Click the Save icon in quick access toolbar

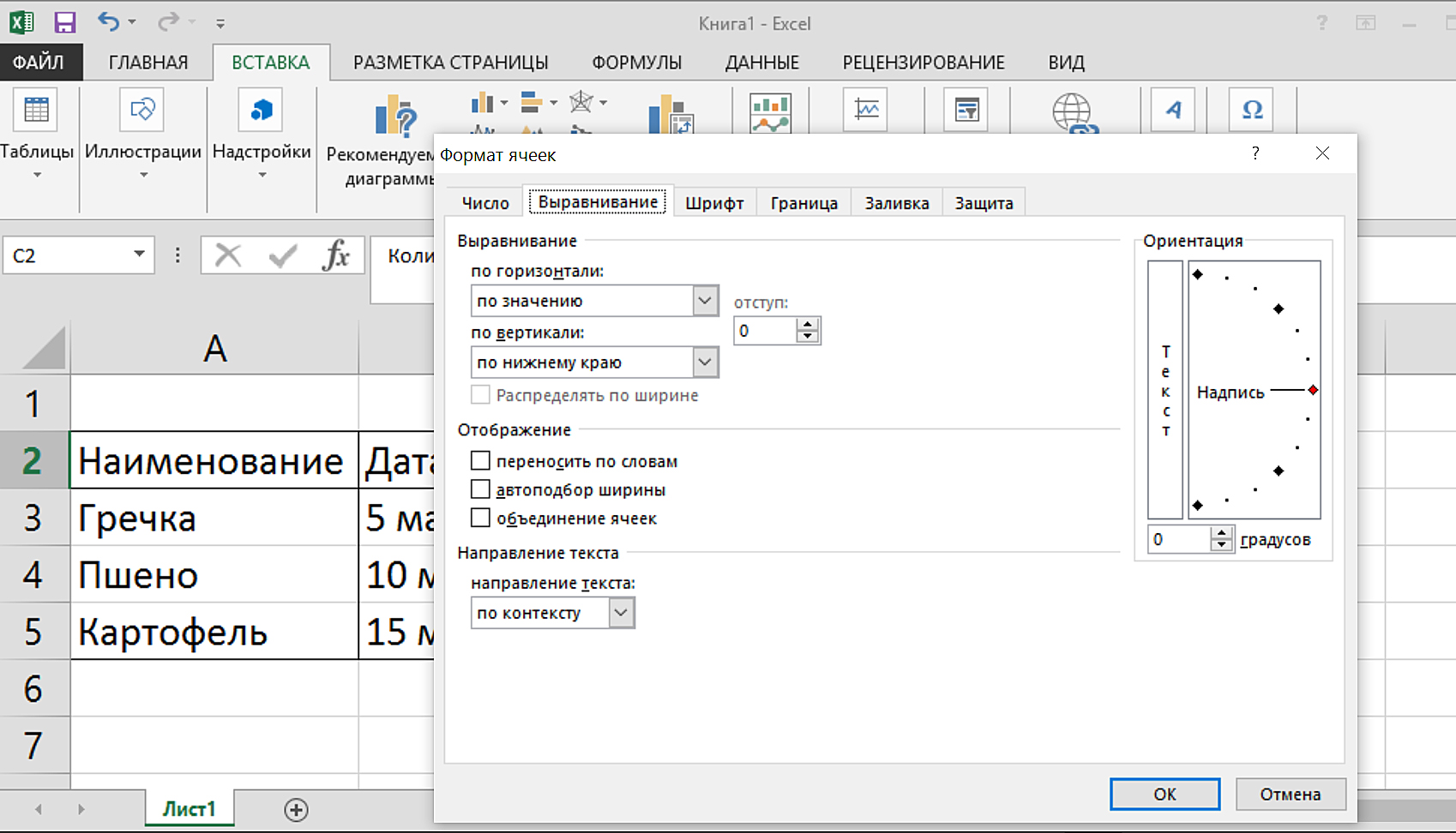(65, 22)
